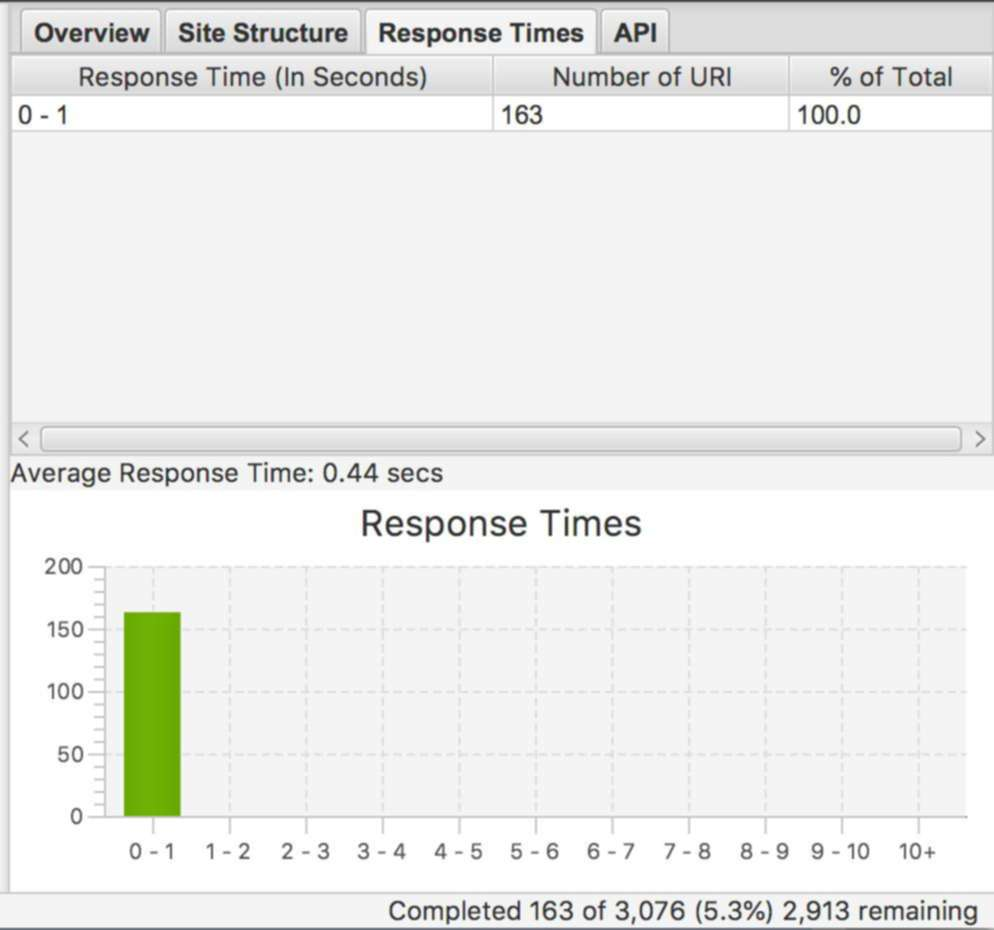The height and width of the screenshot is (930, 994).
Task: Switch to the API tab
Action: click(635, 32)
